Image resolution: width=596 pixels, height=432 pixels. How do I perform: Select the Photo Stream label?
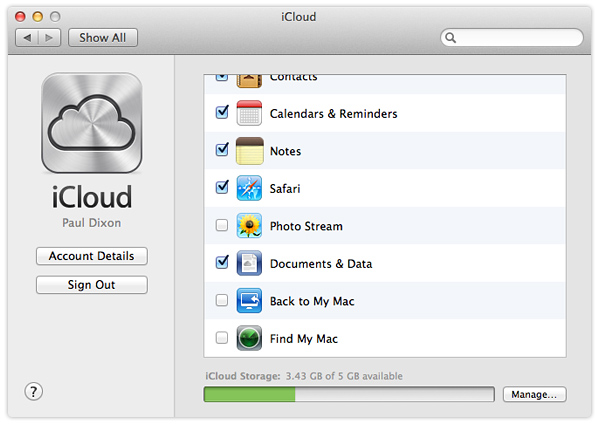(x=306, y=226)
